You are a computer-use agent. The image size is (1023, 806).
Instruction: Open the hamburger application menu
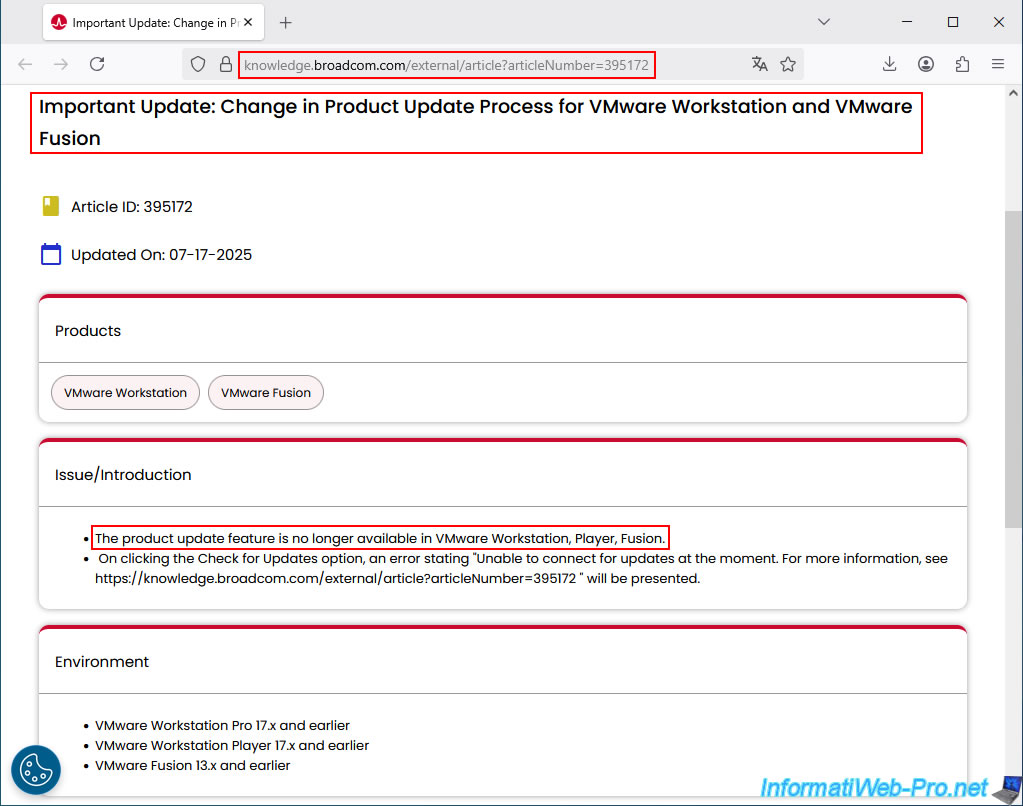point(997,64)
